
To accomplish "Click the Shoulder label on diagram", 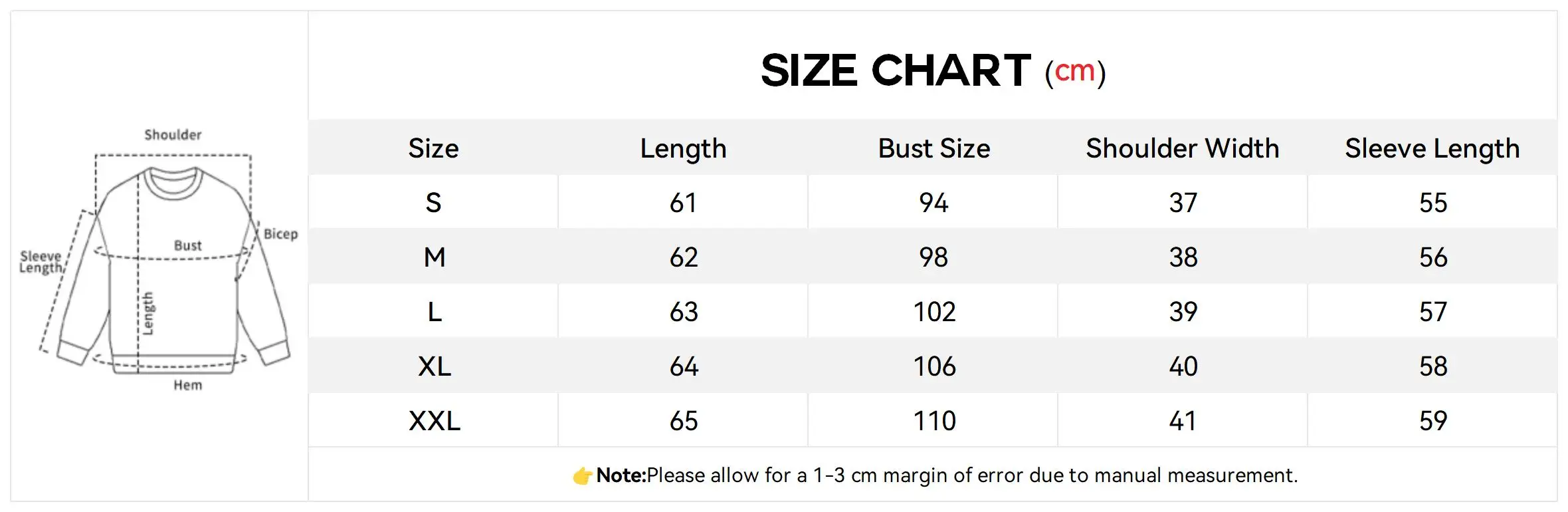I will point(173,134).
